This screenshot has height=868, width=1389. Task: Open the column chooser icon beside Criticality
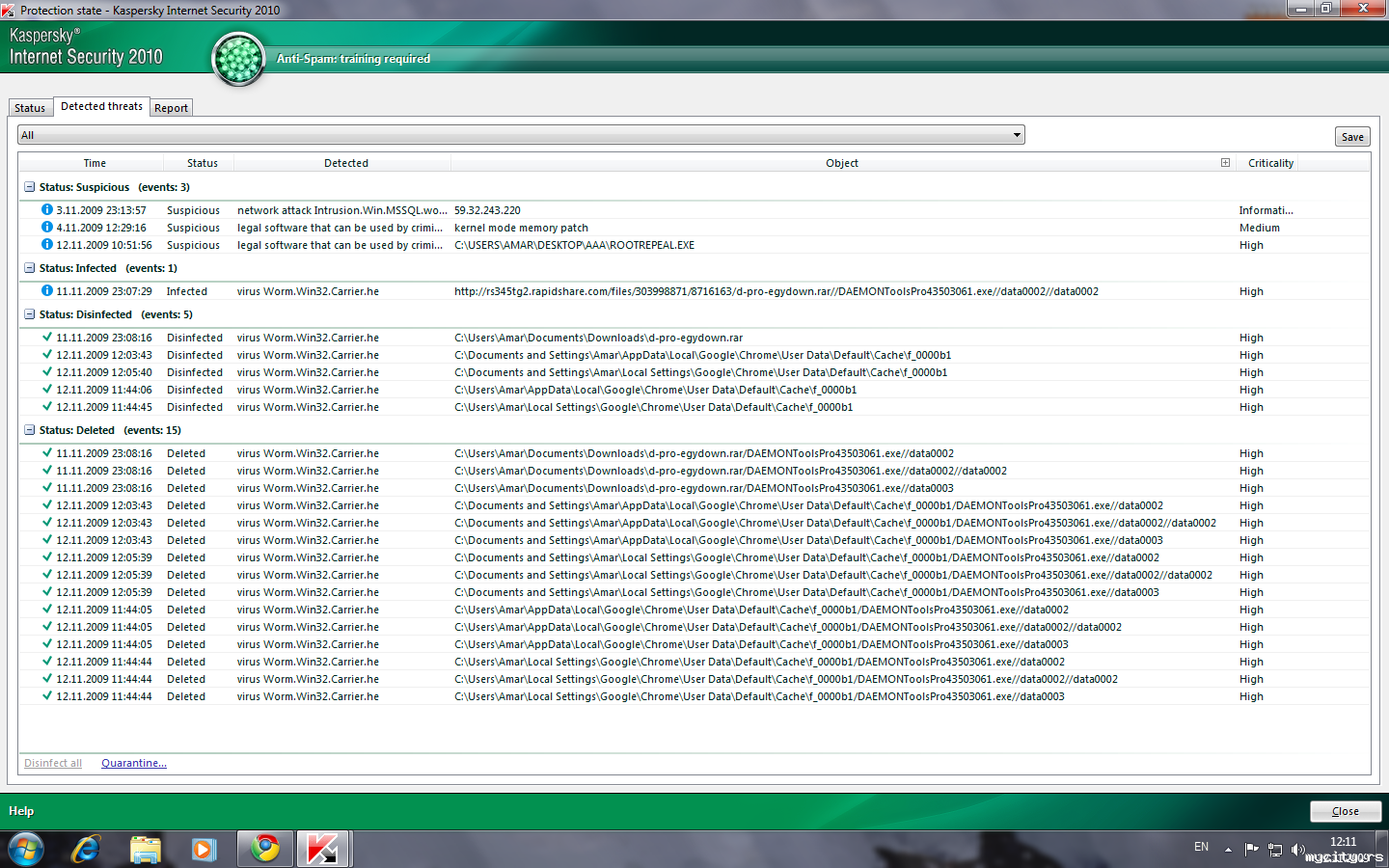(1225, 163)
